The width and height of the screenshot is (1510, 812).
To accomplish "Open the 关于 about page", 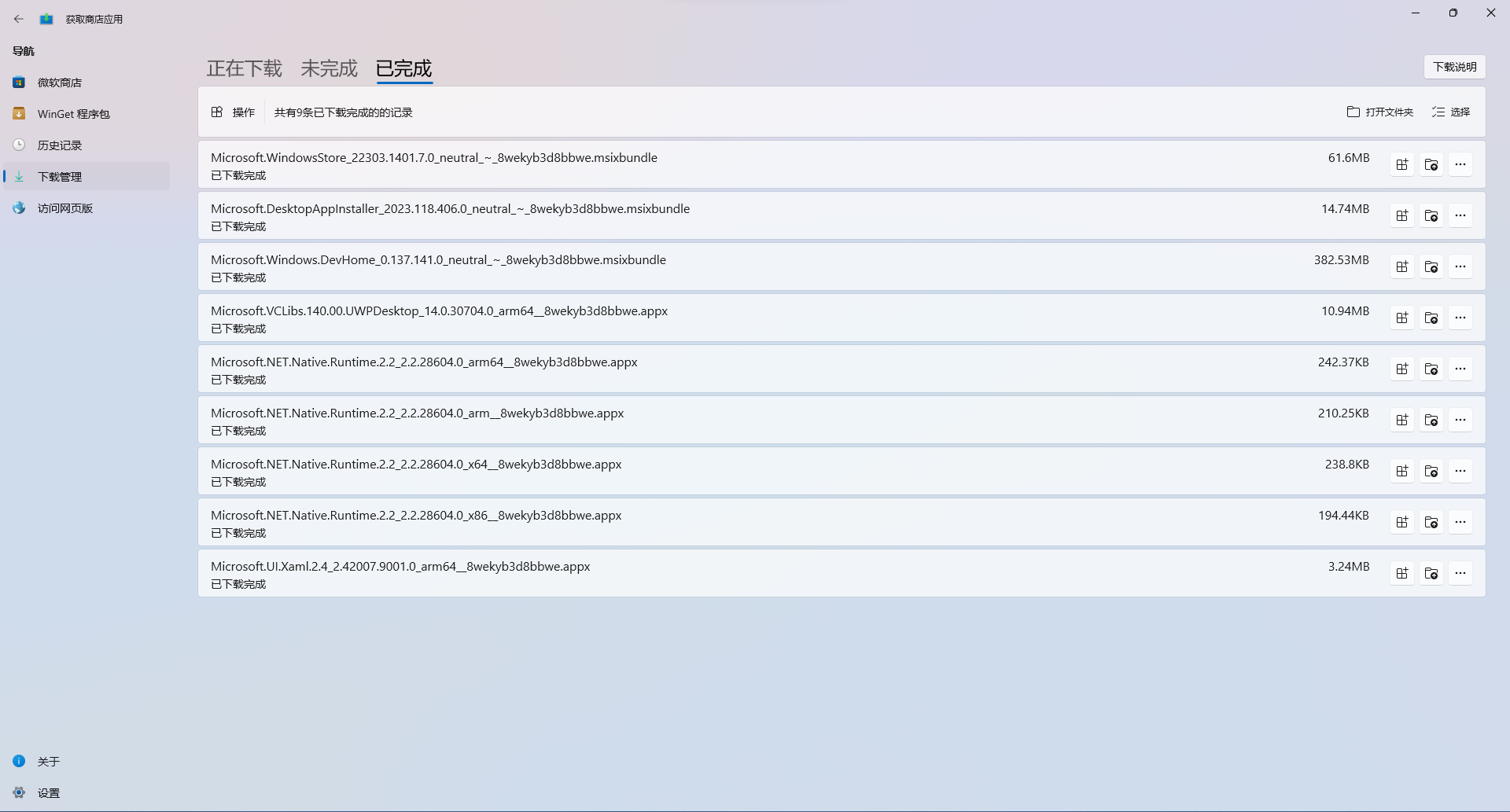I will (48, 761).
